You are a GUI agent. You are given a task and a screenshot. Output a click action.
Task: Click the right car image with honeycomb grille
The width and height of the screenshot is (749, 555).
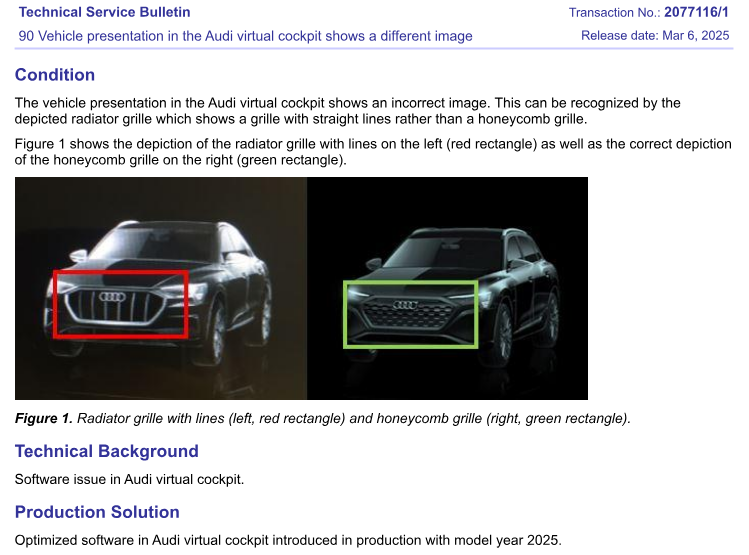pos(448,288)
